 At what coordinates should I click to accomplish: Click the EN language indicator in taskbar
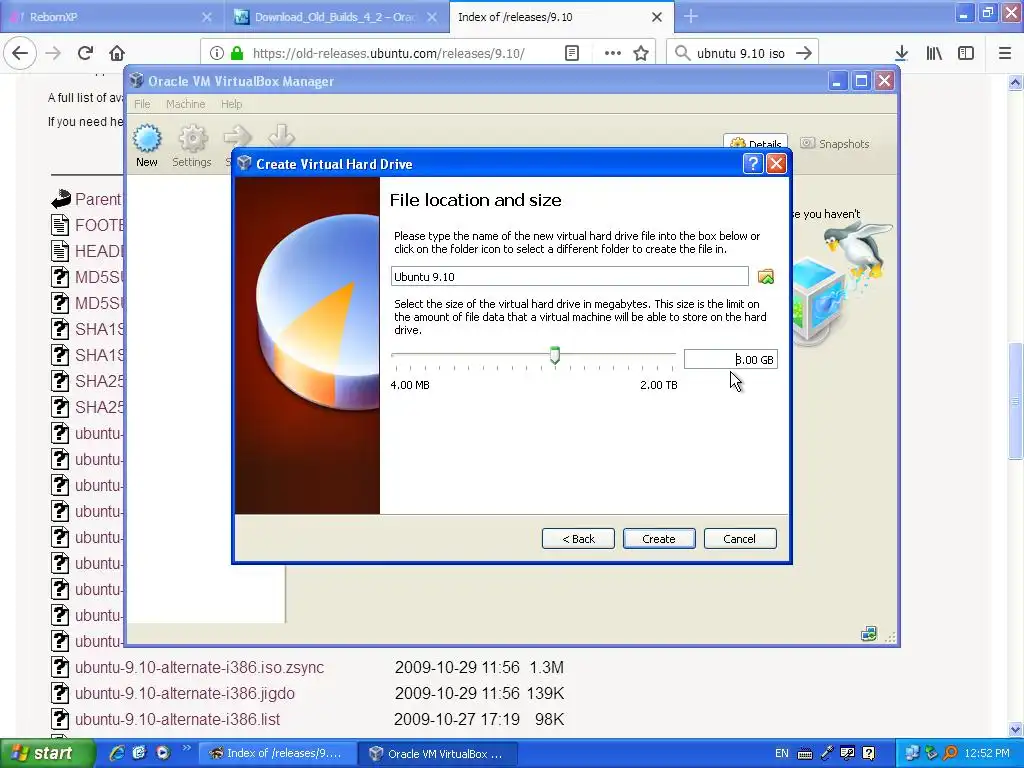point(782,754)
